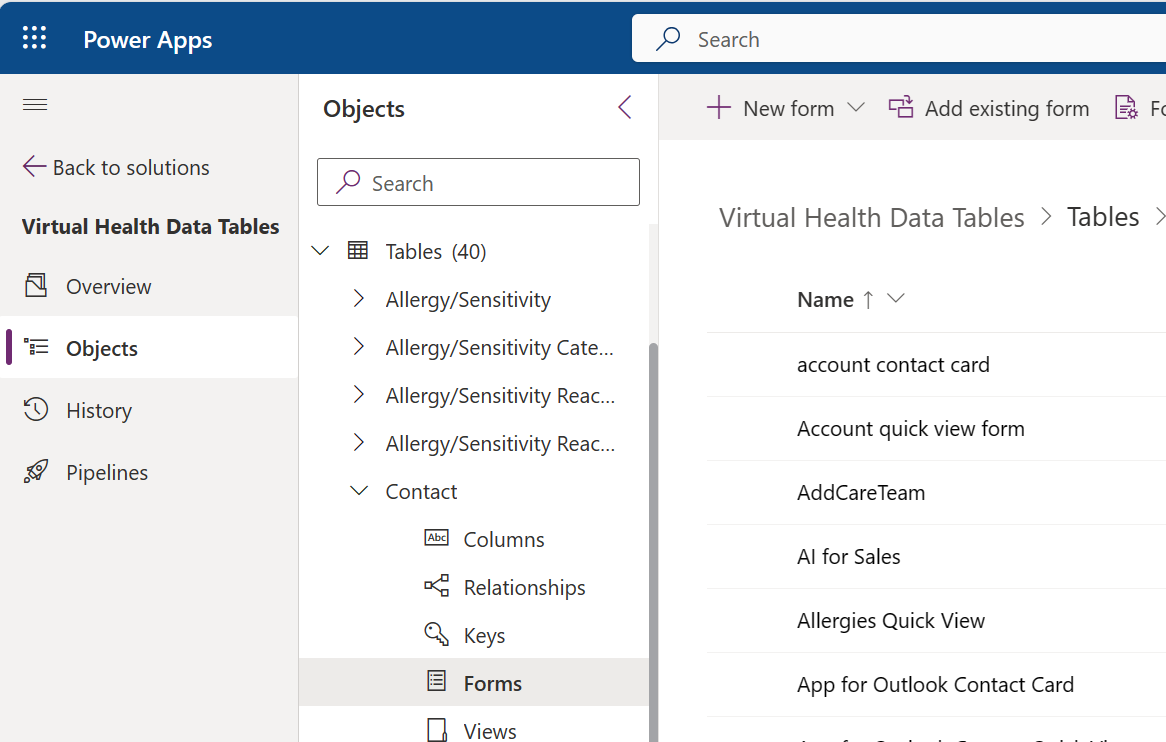Open AddCareTeam form

[861, 493]
